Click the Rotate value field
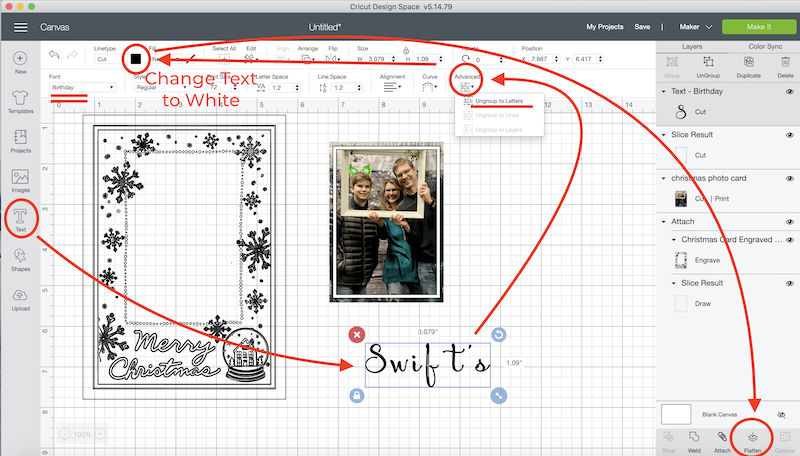 tap(486, 60)
